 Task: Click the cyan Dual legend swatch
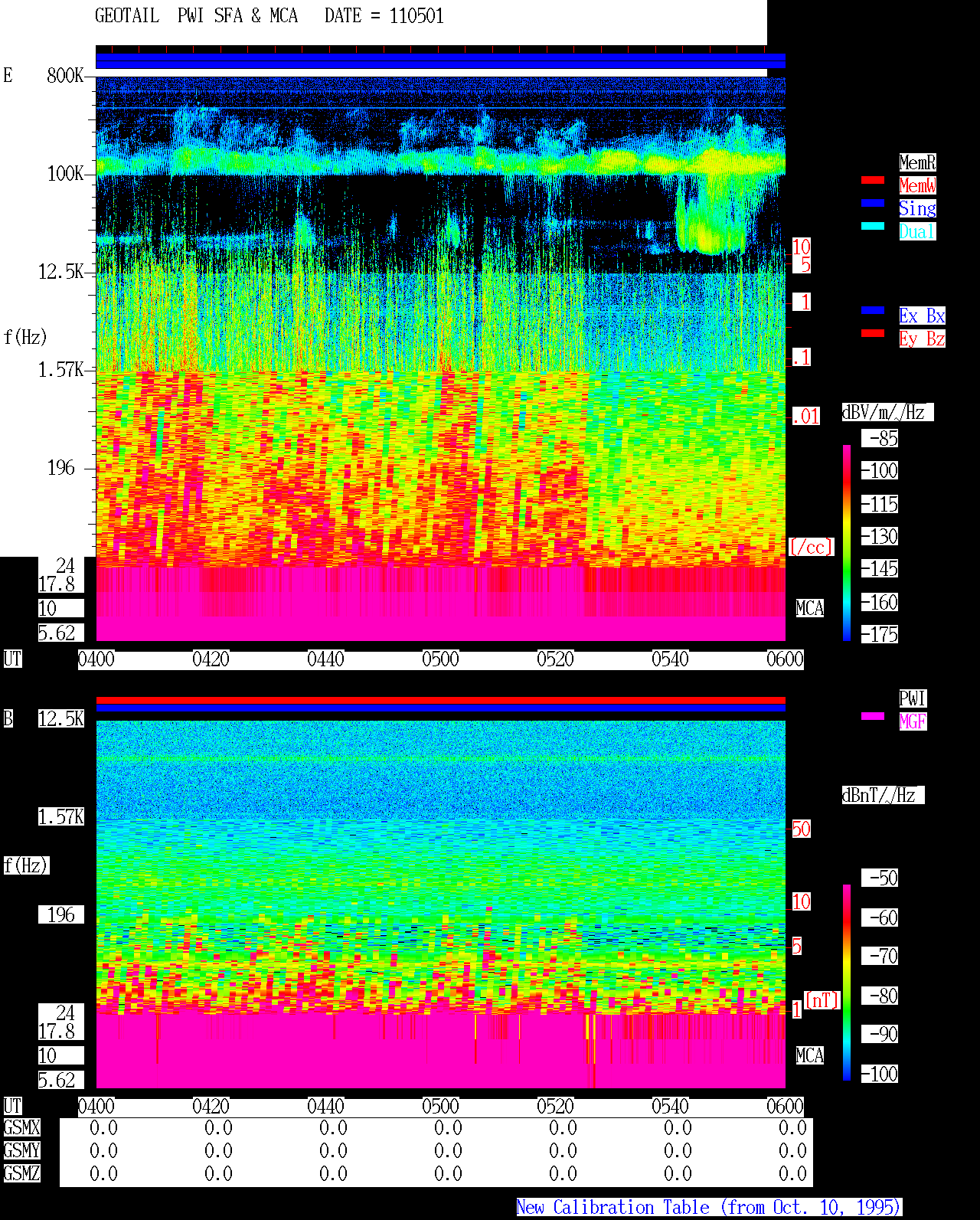pyautogui.click(x=873, y=226)
